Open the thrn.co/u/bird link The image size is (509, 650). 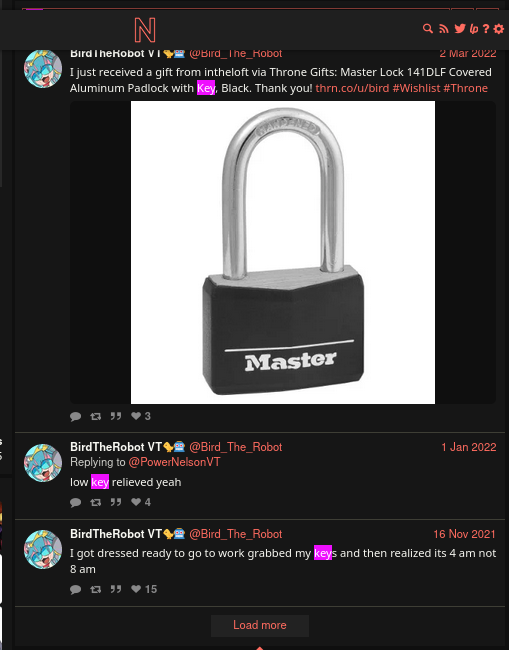[x=352, y=88]
